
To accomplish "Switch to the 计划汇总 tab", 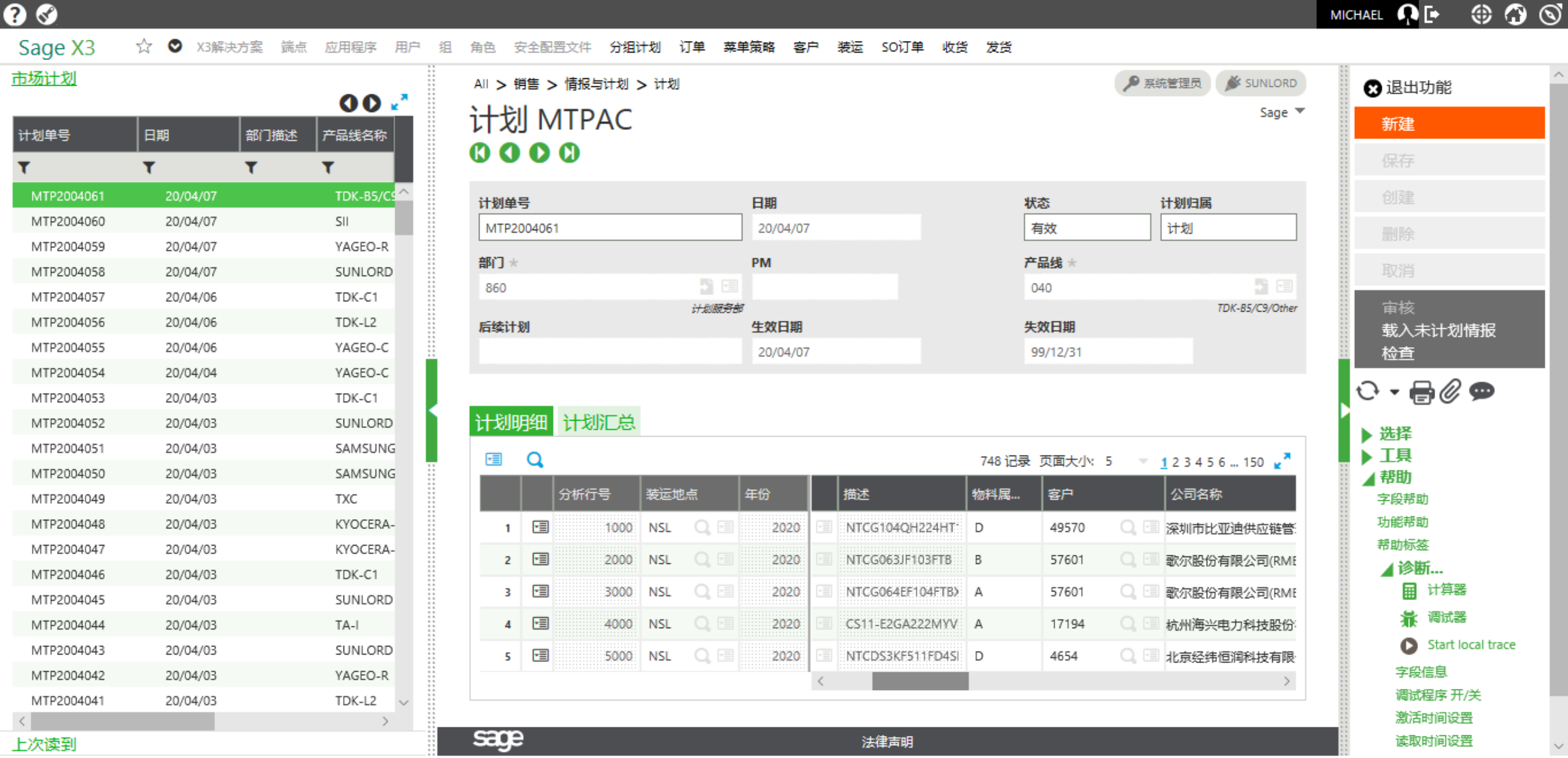I will coord(598,422).
